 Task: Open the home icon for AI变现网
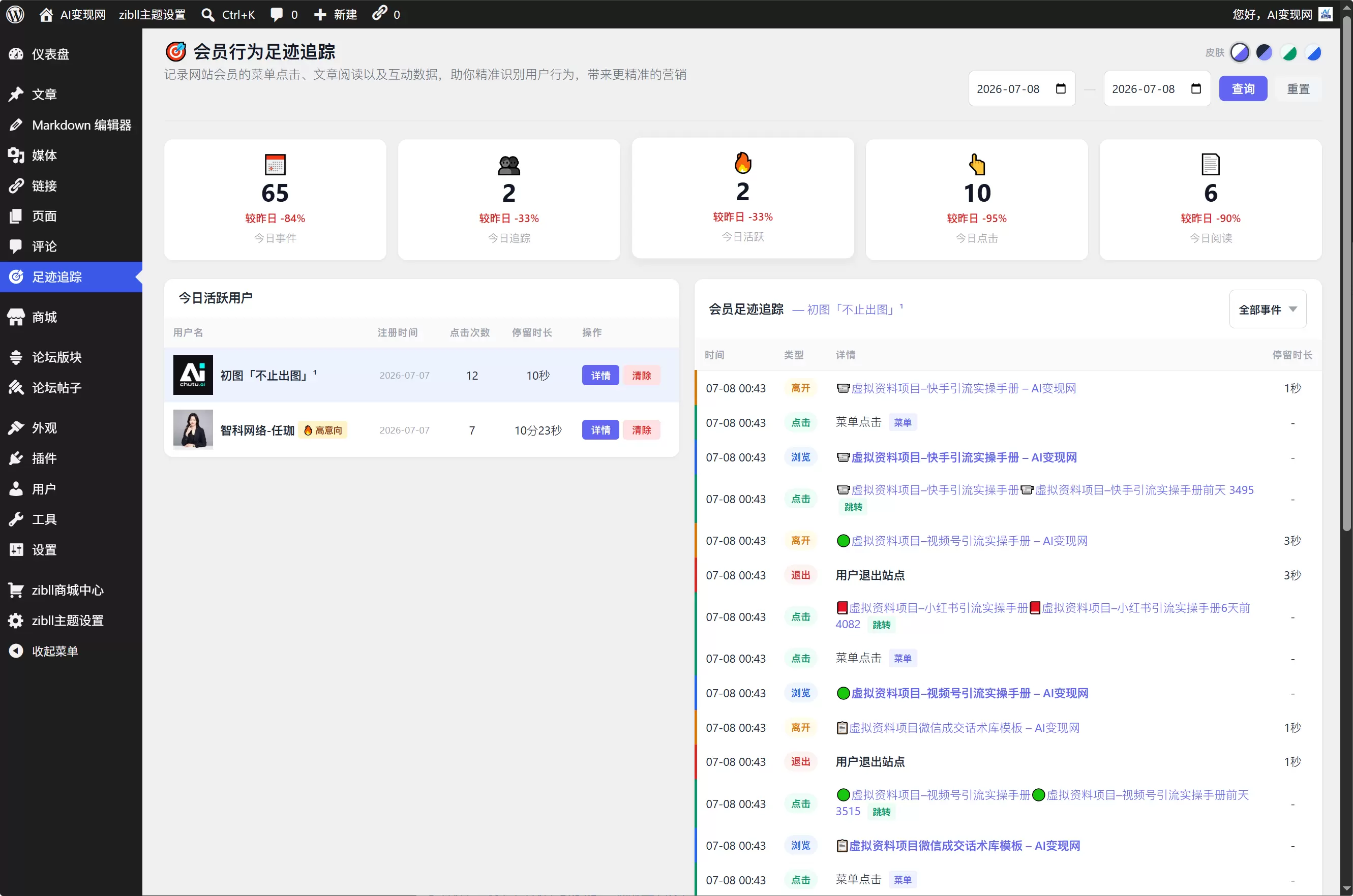(x=46, y=14)
